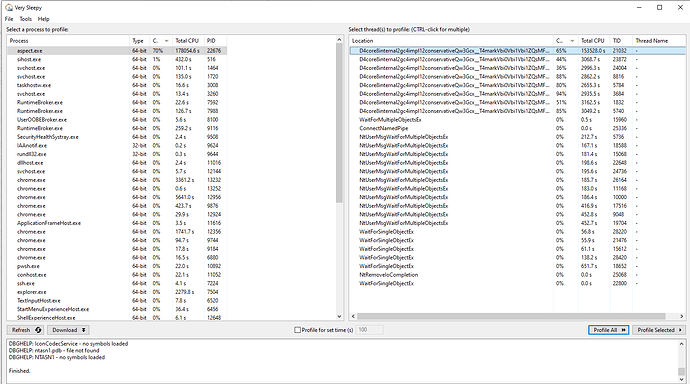Click the Download button
Image resolution: width=690 pixels, height=384 pixels.
click(x=68, y=330)
